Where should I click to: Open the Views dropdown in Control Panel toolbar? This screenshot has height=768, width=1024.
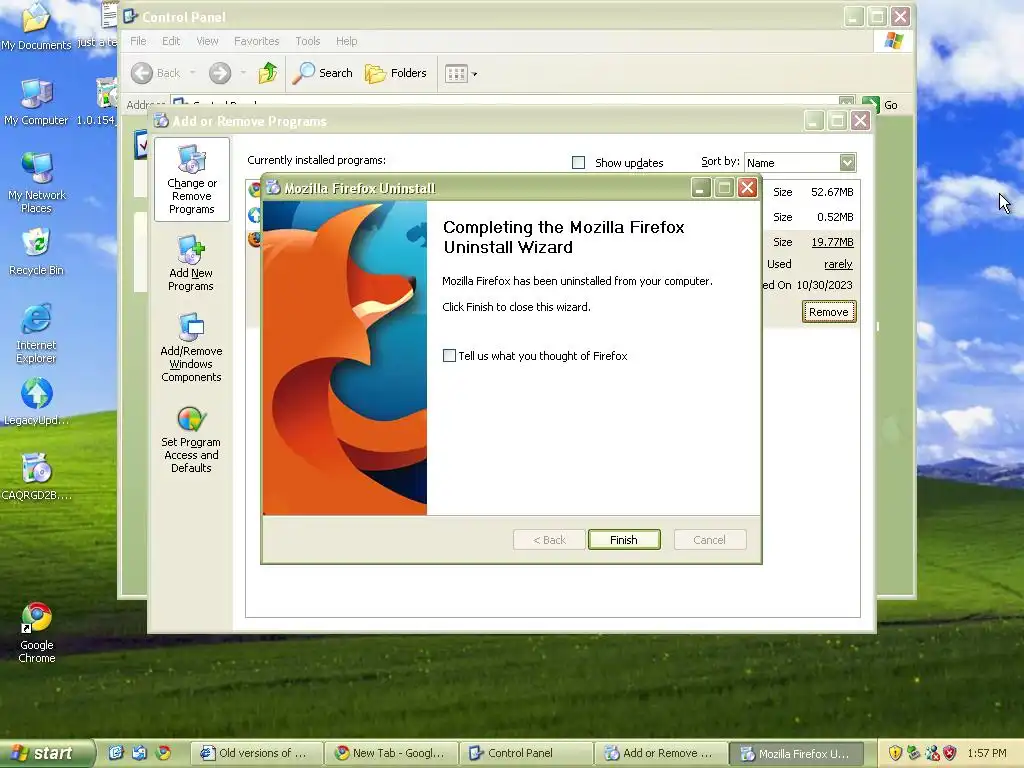460,74
